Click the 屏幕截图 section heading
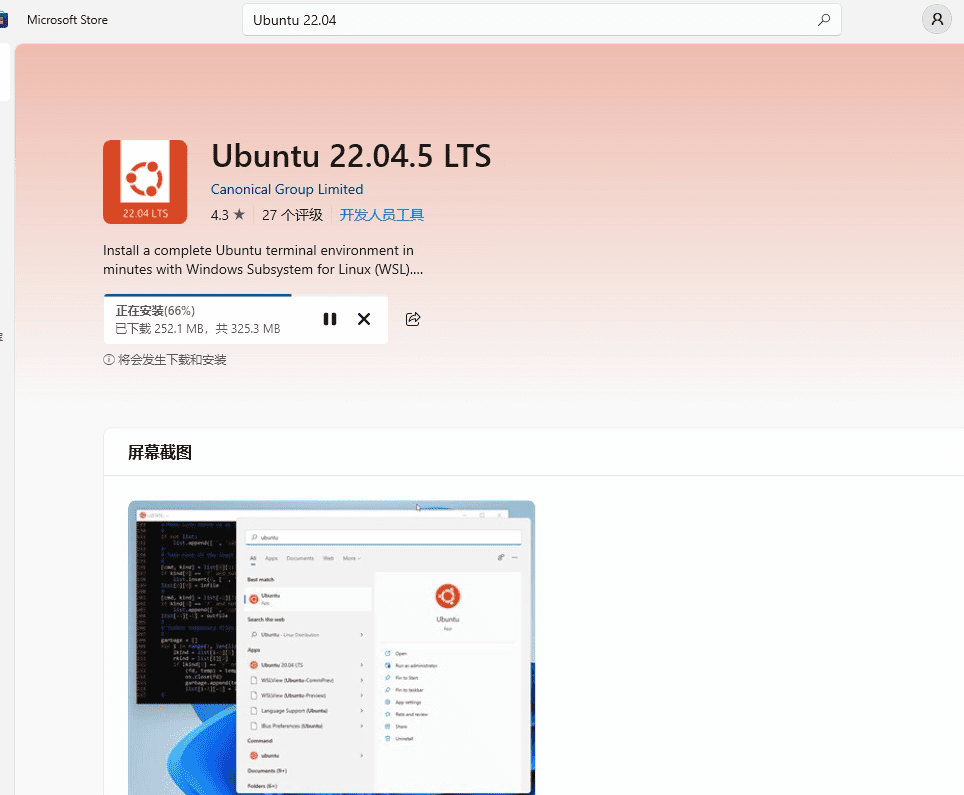964x795 pixels. (x=160, y=453)
